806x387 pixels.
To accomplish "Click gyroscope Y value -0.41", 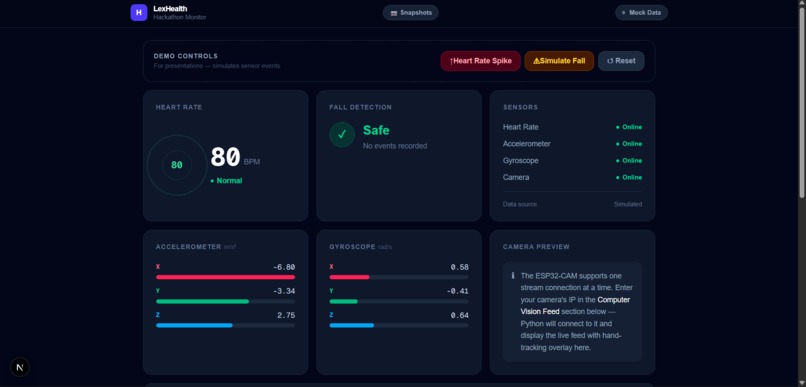I will click(x=457, y=291).
